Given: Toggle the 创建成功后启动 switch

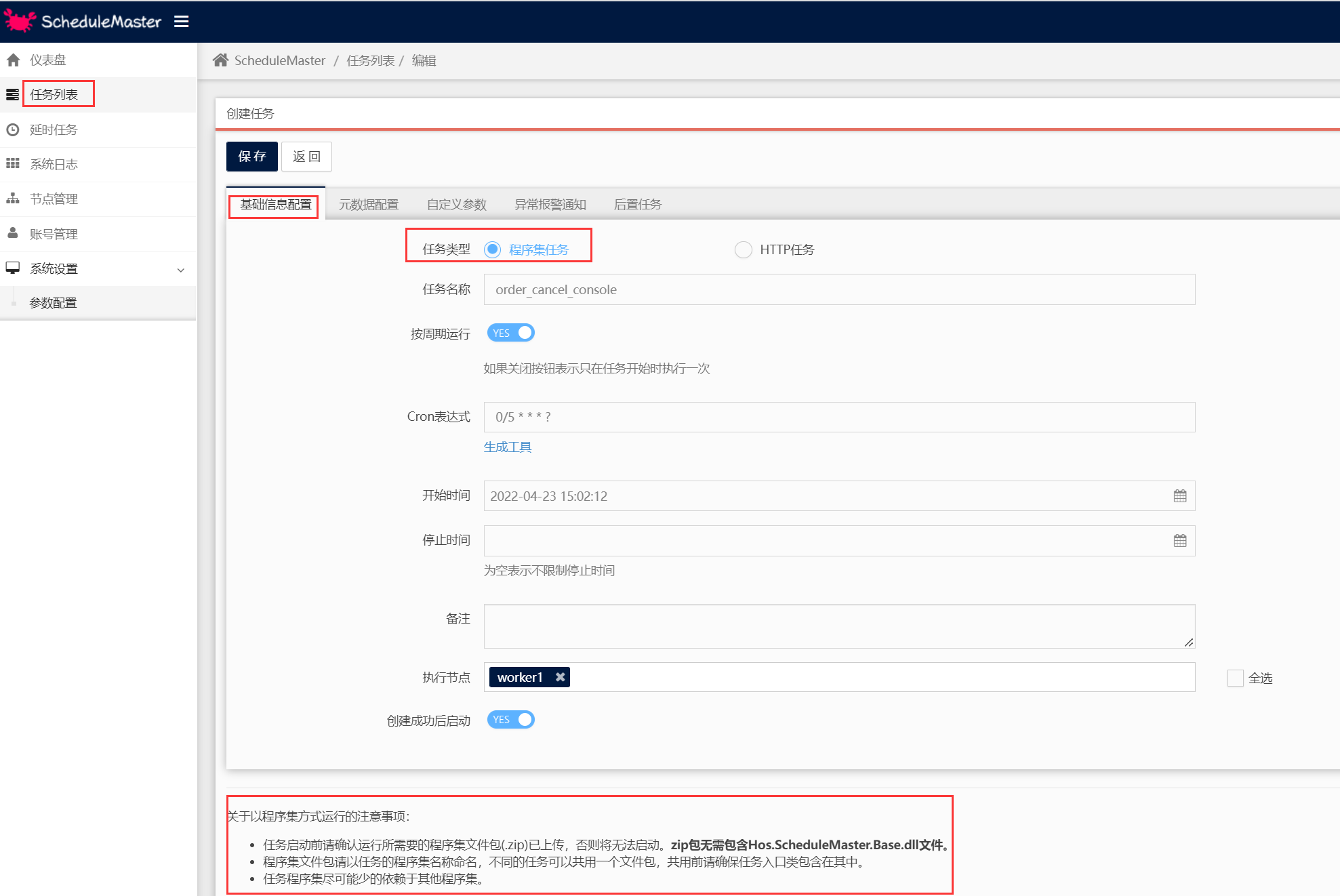Looking at the screenshot, I should [x=511, y=720].
